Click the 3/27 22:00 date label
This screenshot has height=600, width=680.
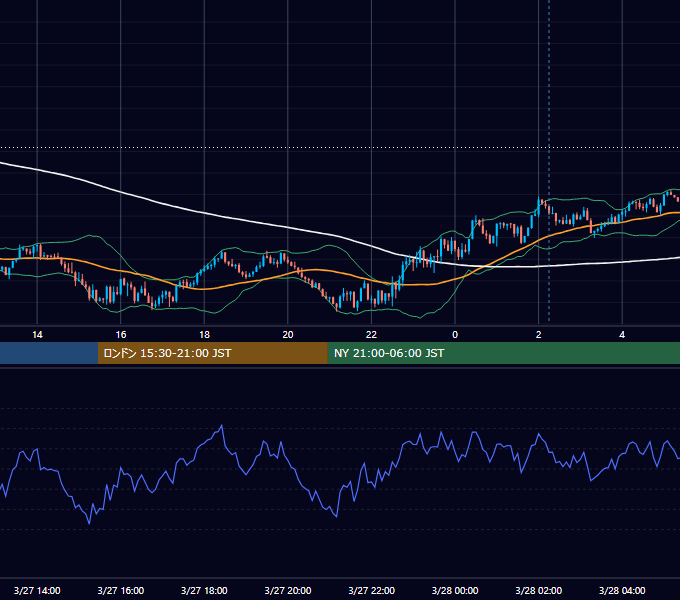pos(372,590)
